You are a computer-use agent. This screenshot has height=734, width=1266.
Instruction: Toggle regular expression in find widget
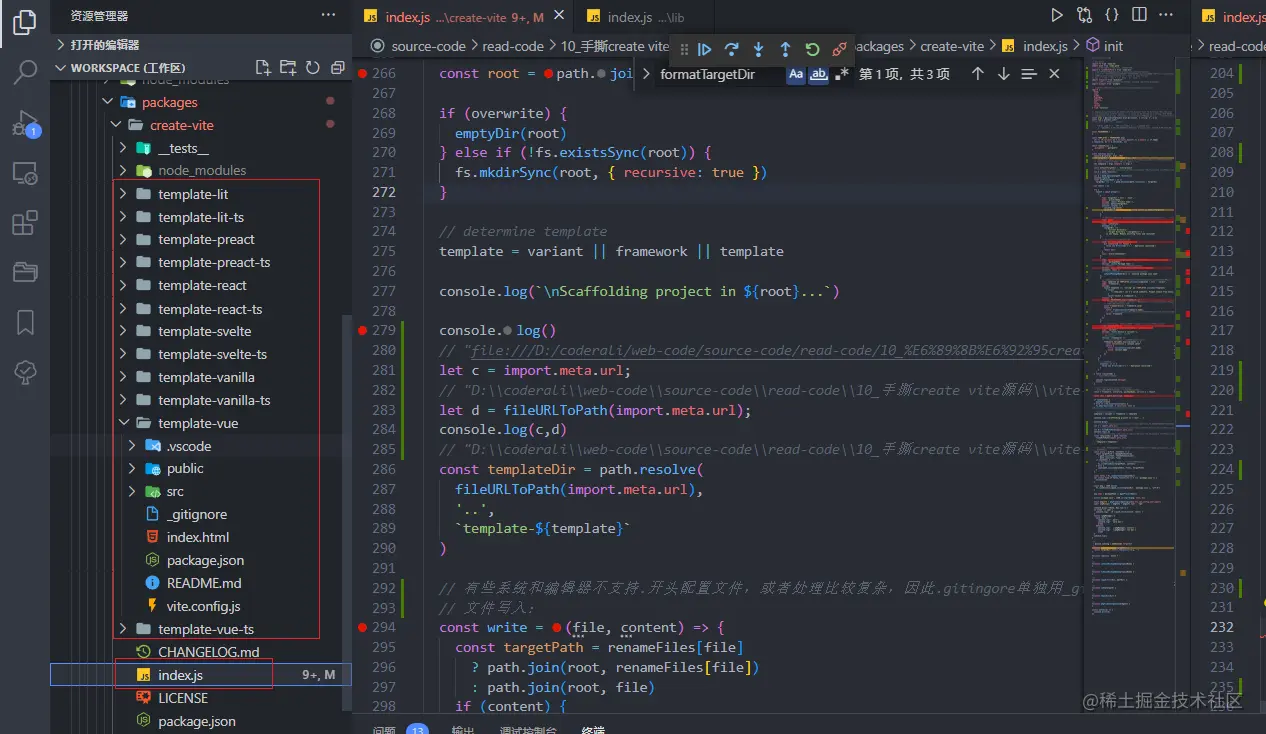[841, 74]
